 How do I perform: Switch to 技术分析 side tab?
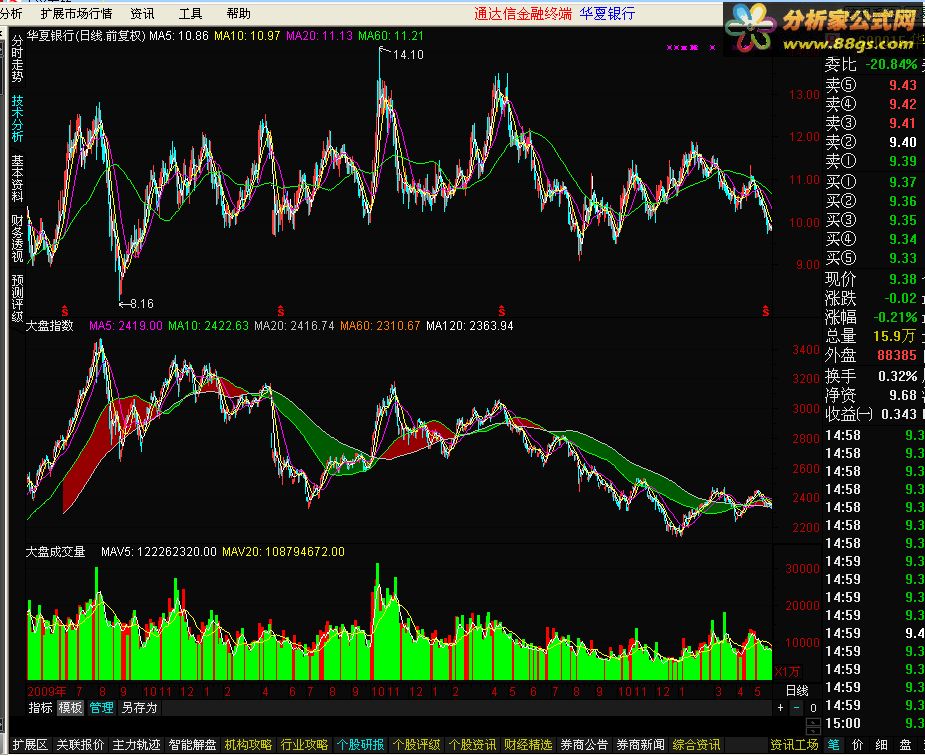click(x=17, y=119)
